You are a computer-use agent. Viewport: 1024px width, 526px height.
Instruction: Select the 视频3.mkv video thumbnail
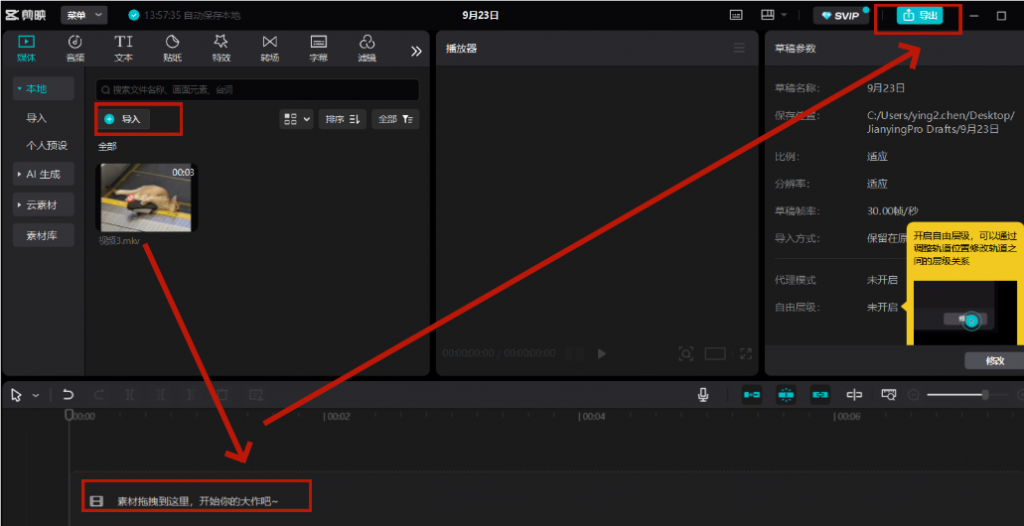click(x=147, y=198)
